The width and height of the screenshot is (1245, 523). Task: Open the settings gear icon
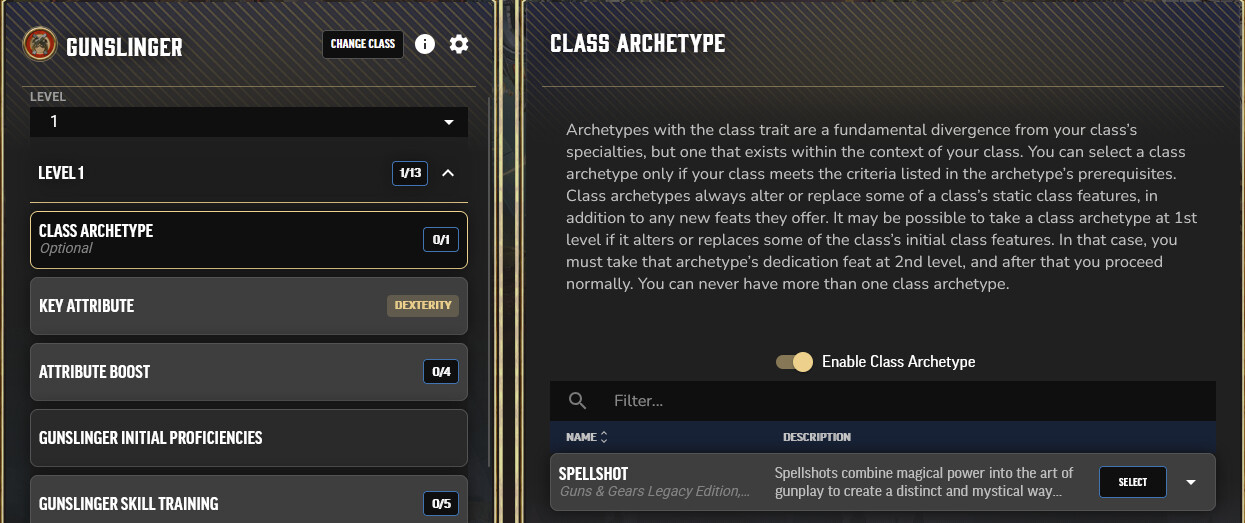point(459,44)
